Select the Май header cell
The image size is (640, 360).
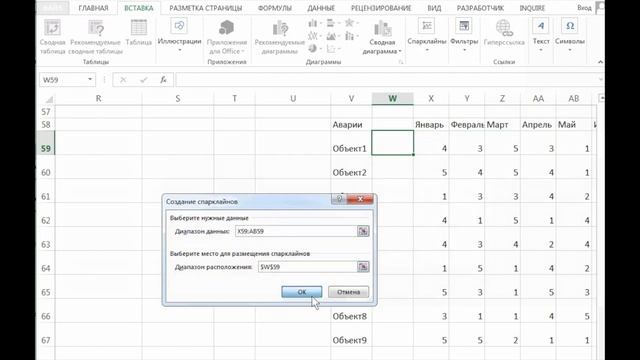click(x=573, y=124)
